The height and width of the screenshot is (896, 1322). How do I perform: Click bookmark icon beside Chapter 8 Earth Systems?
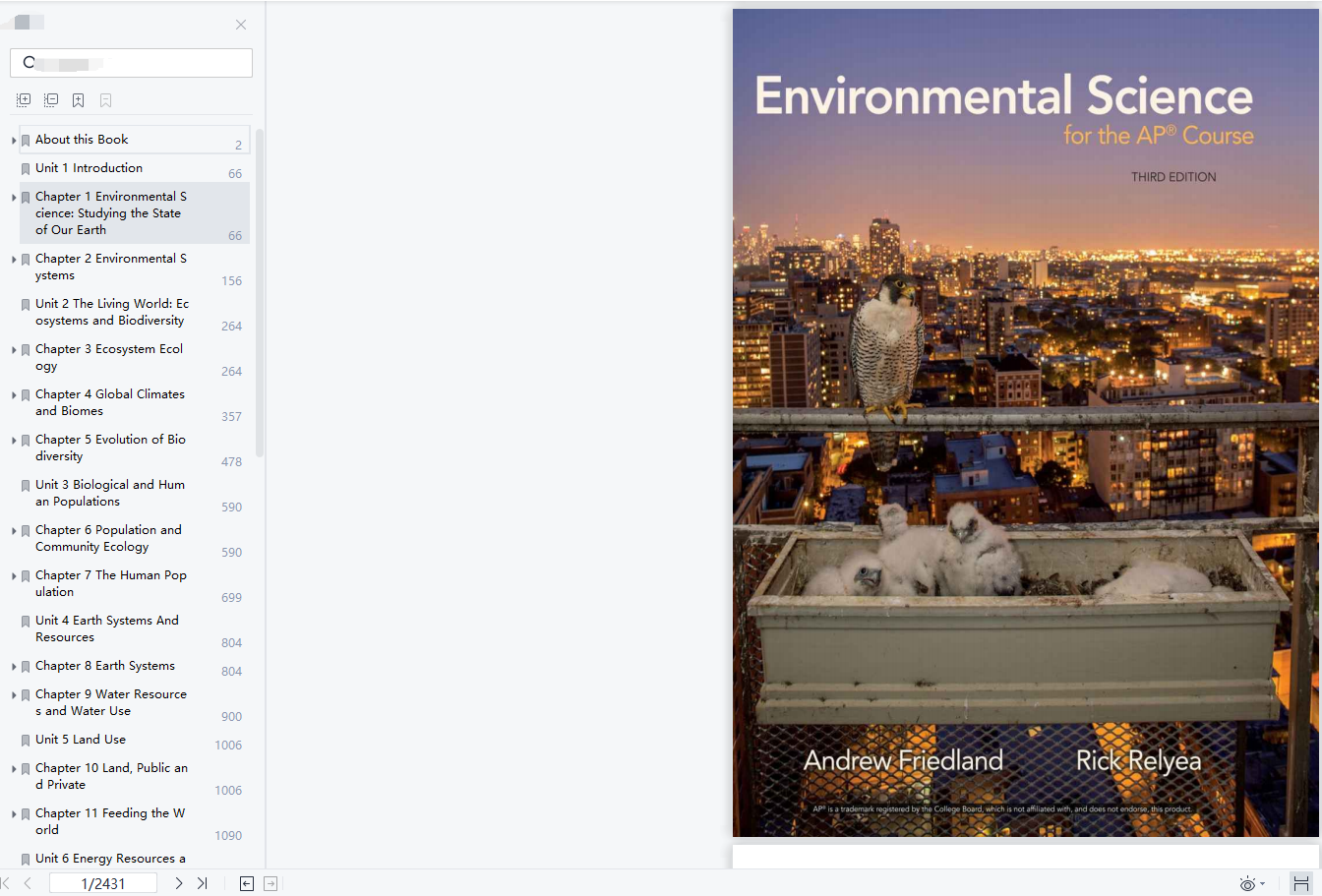coord(26,667)
